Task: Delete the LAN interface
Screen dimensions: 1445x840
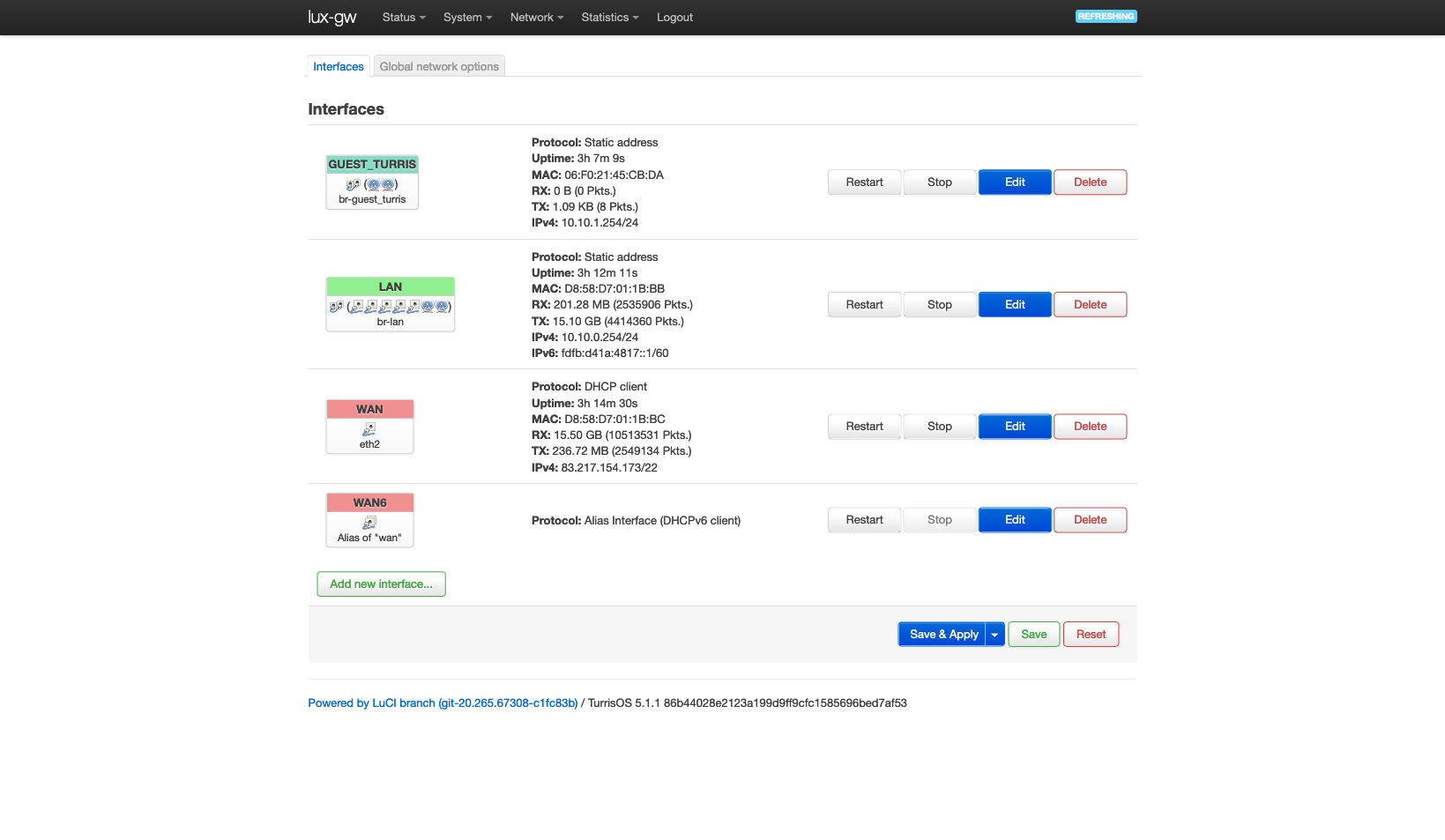Action: tap(1091, 305)
